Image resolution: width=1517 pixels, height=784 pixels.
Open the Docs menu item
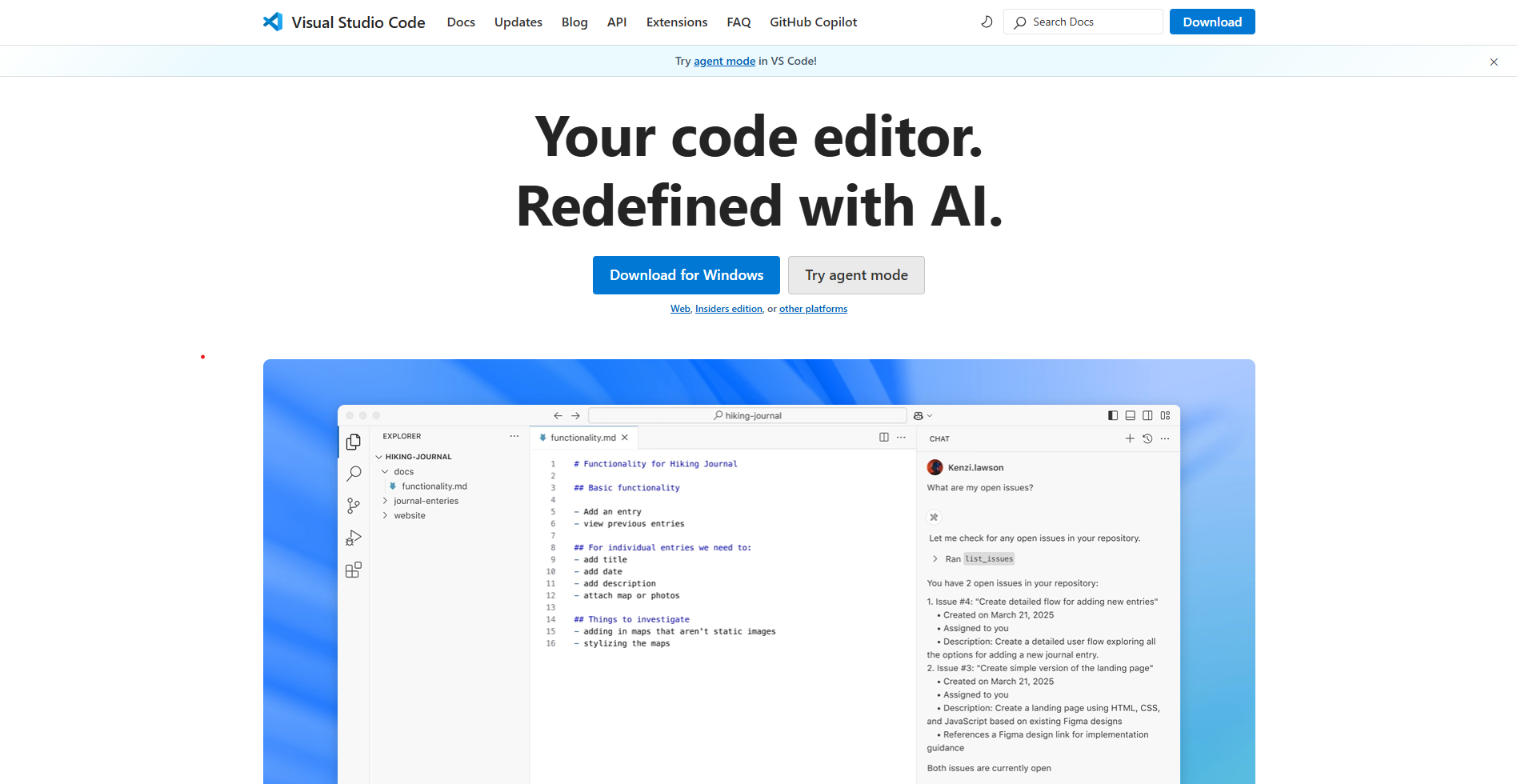[461, 22]
